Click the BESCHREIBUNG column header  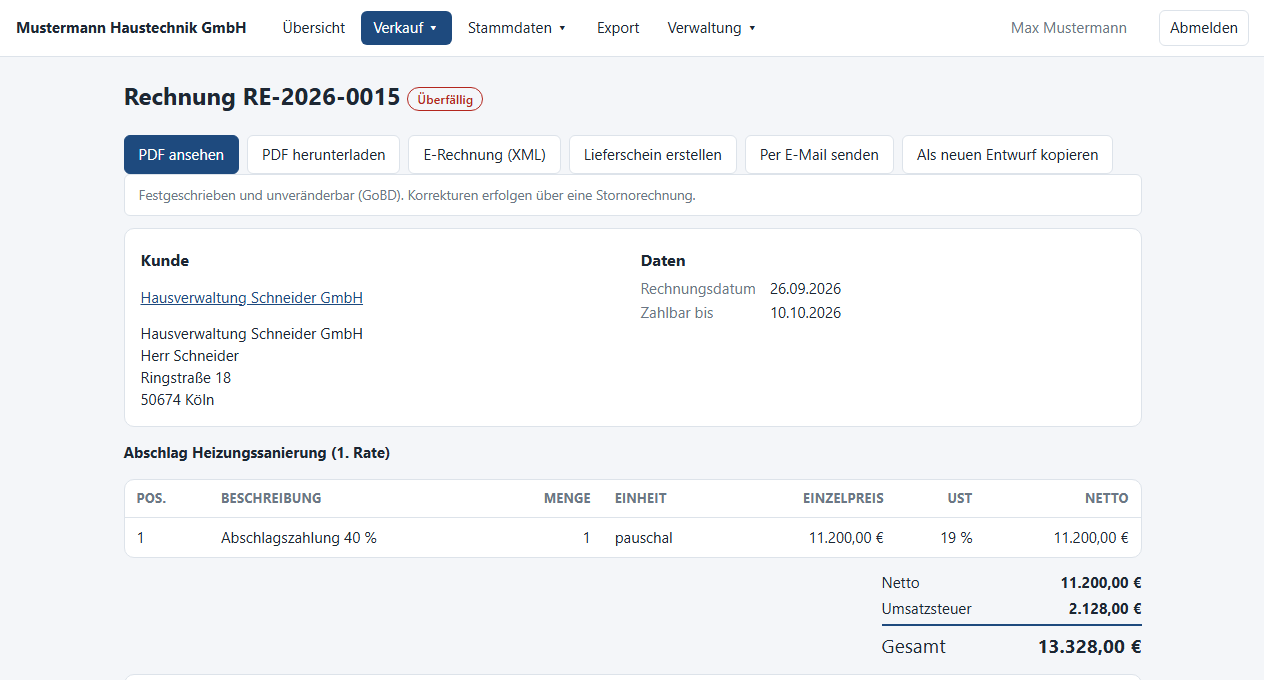click(x=271, y=498)
